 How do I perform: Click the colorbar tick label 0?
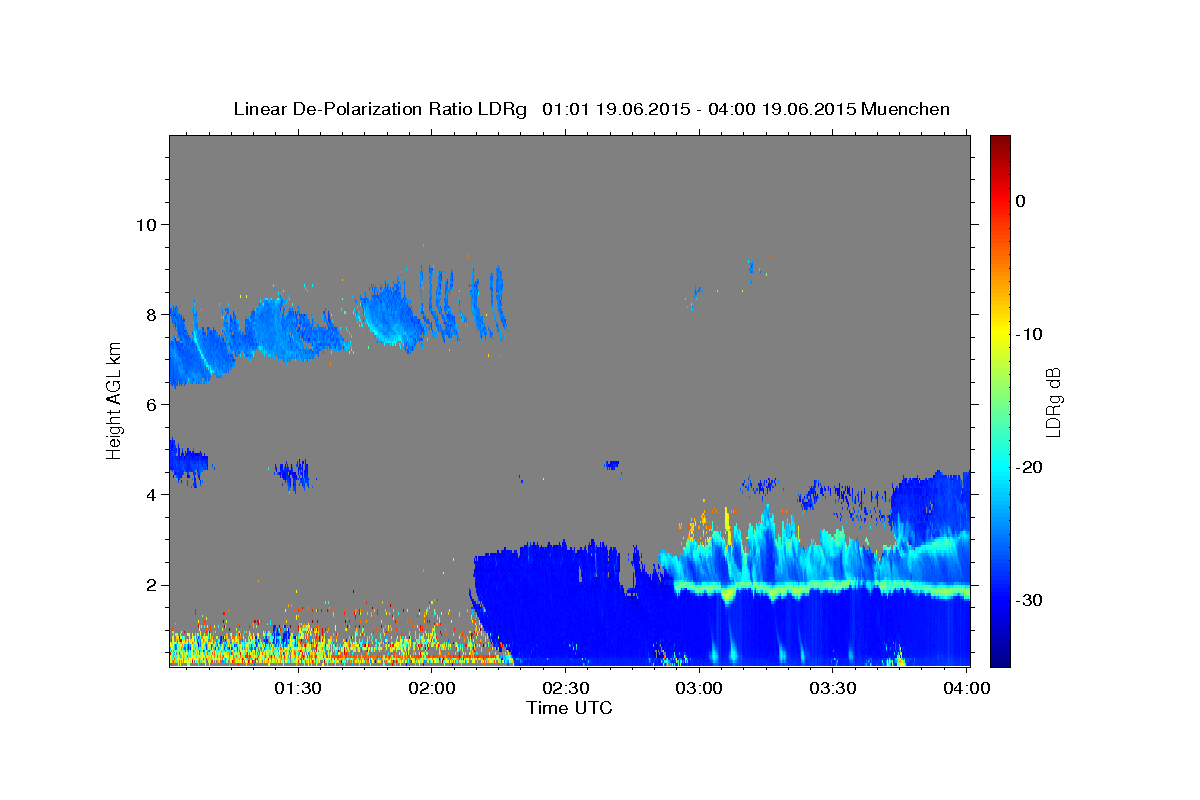(x=1021, y=201)
